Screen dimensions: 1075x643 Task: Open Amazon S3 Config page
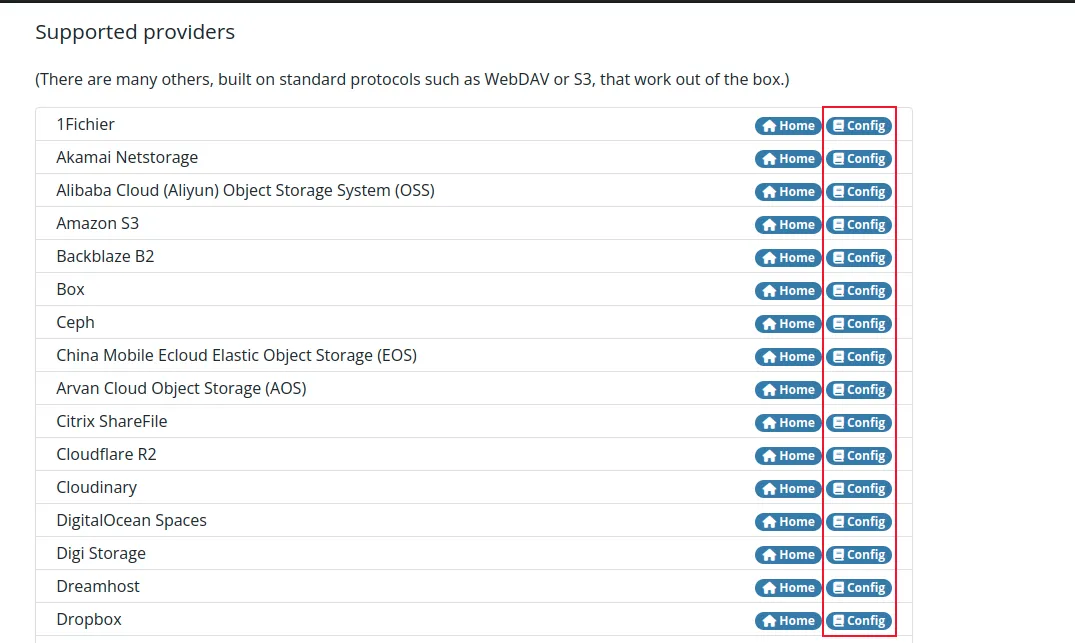(x=859, y=225)
